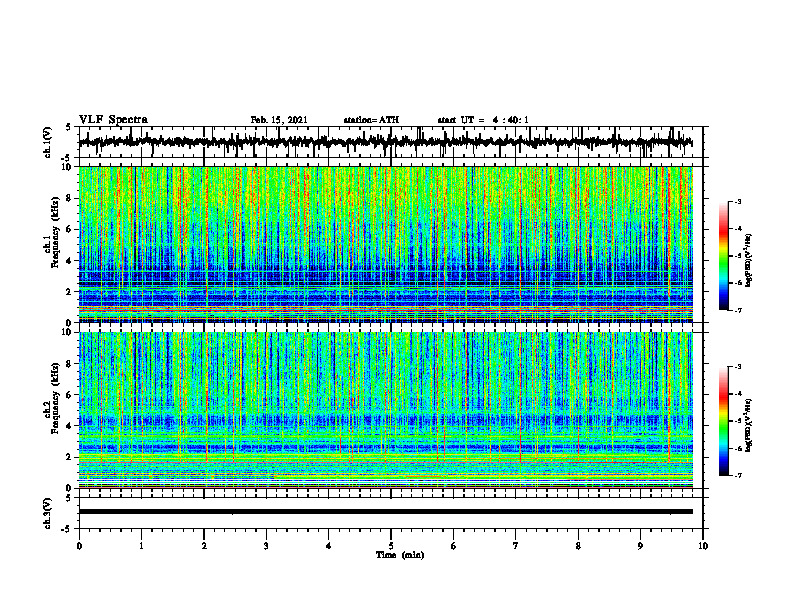Click time axis tick label "10"
This screenshot has width=792, height=612.
pyautogui.click(x=703, y=546)
